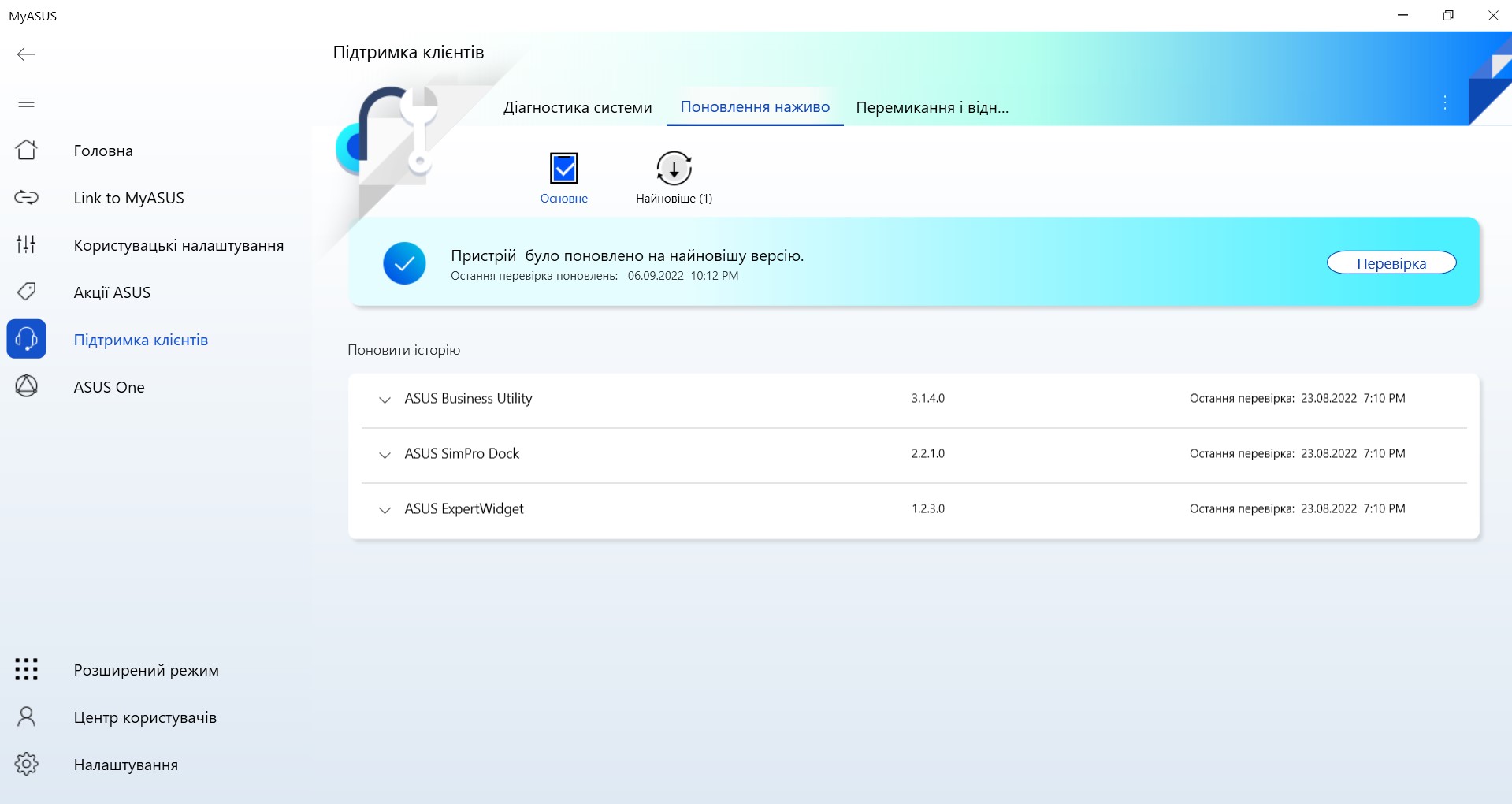Viewport: 1512px width, 804px height.
Task: Open the Головна home icon
Action: 26,150
